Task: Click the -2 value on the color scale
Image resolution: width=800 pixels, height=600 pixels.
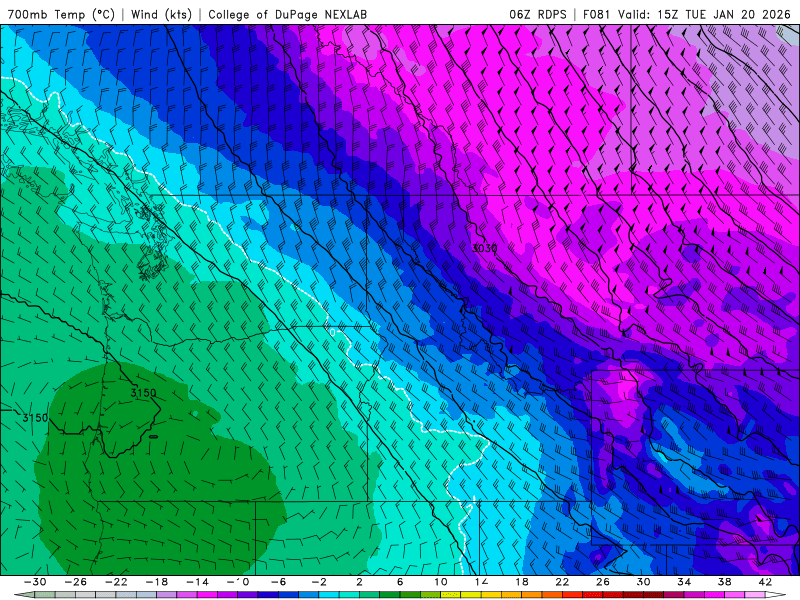Action: click(x=319, y=582)
